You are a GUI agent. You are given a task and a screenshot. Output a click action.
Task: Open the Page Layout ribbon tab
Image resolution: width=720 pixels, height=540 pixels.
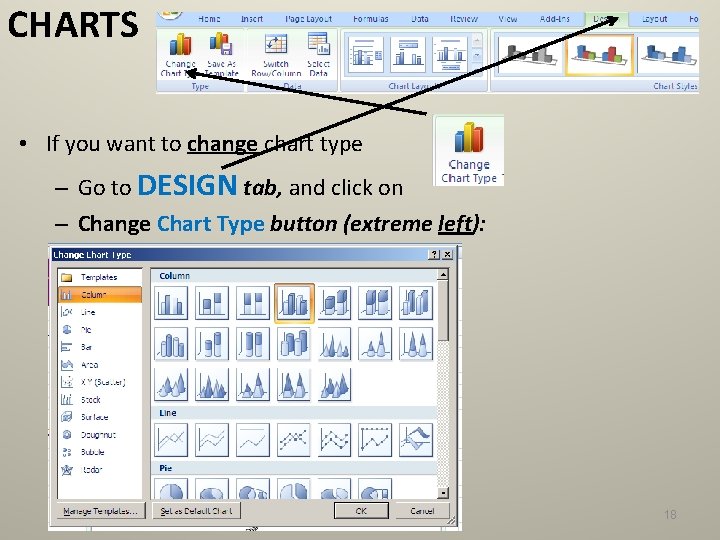coord(309,19)
